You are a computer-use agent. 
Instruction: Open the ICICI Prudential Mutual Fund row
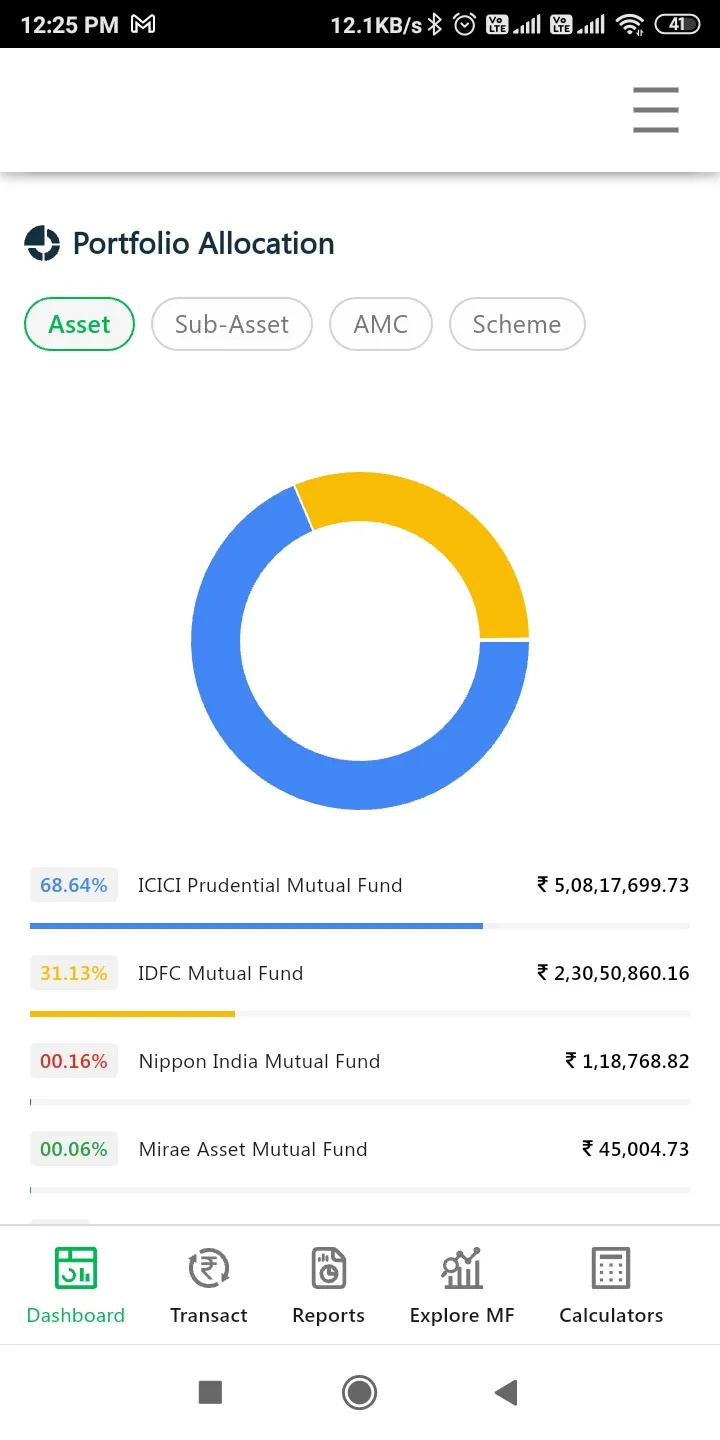270,885
